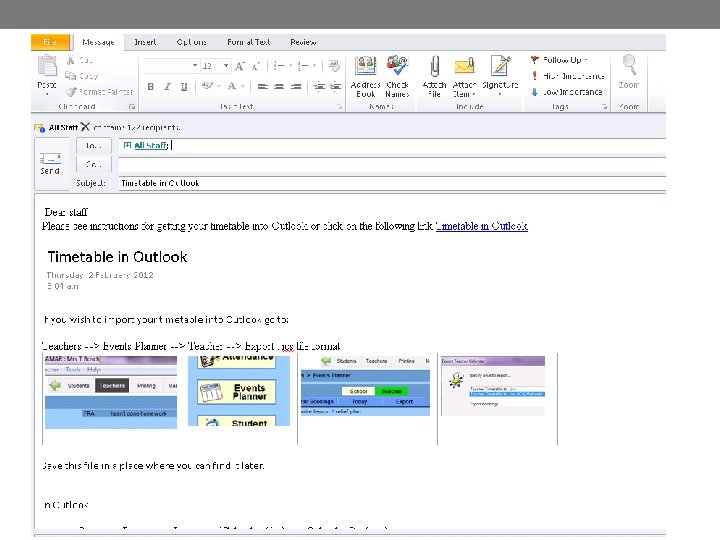Select the School/Teacher planner screenshot thumbnail

pyautogui.click(x=366, y=386)
